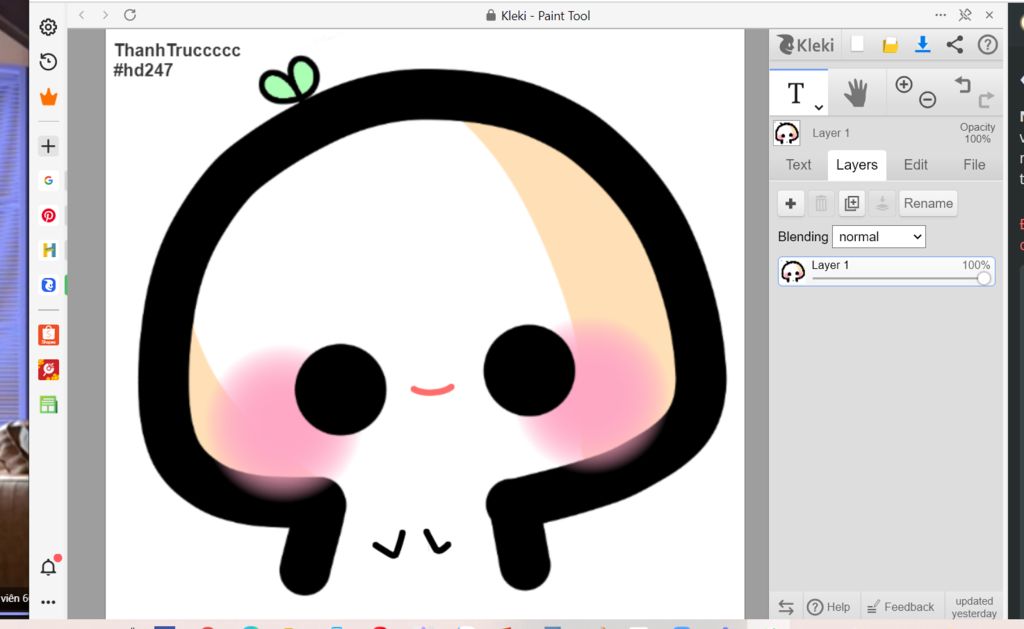Switch to the File tab

pos(974,165)
